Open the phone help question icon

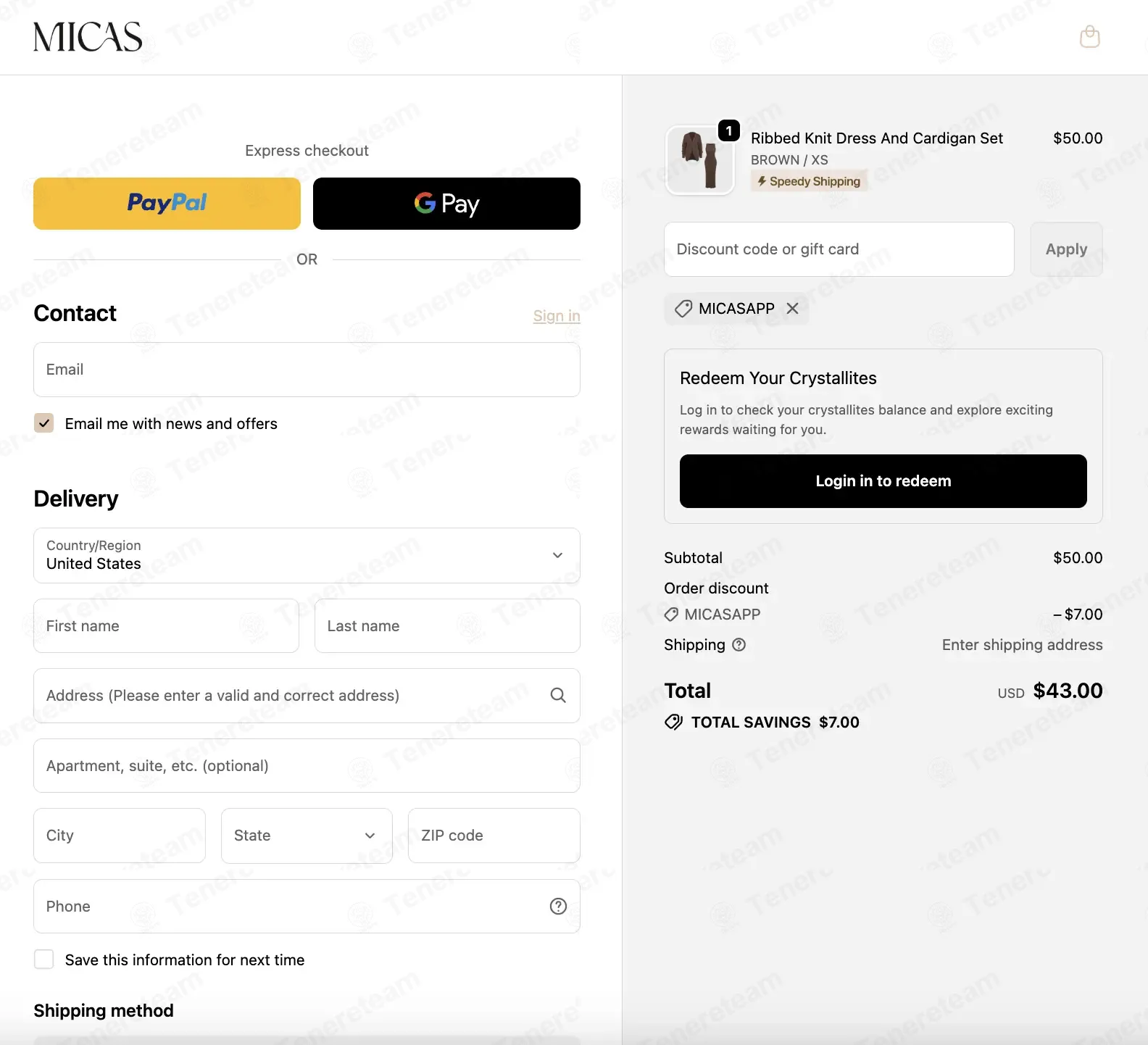coord(558,907)
